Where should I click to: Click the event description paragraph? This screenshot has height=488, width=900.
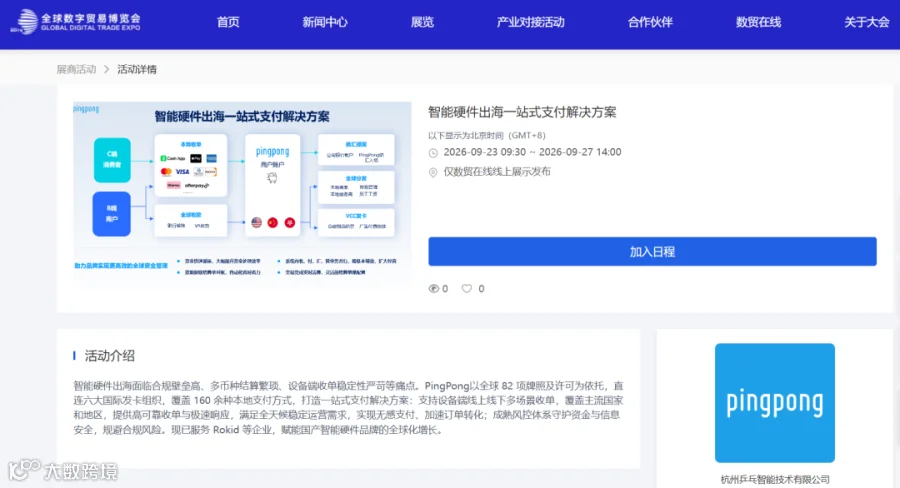pyautogui.click(x=348, y=408)
